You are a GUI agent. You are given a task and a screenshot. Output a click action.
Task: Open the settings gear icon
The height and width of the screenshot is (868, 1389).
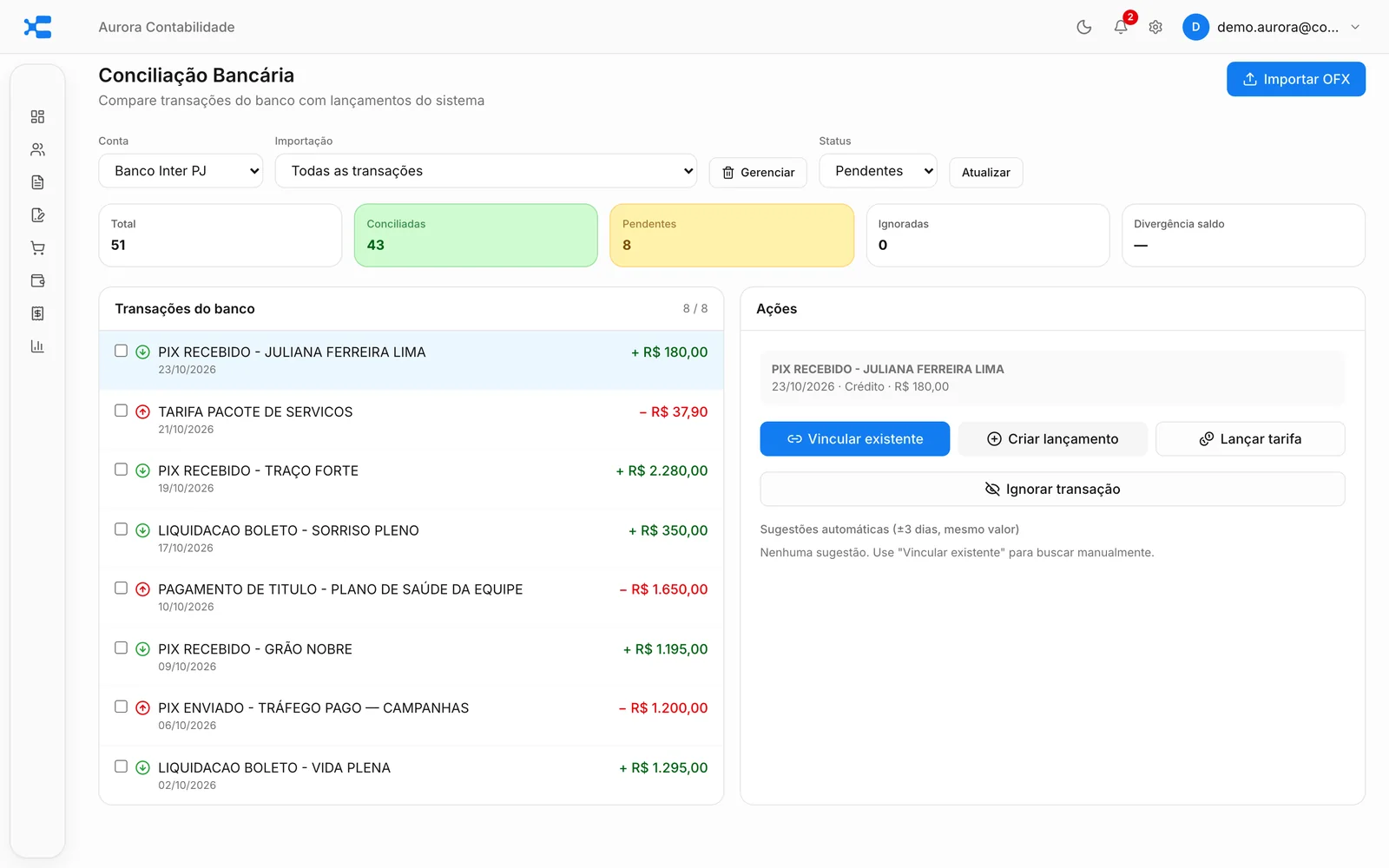(1155, 27)
